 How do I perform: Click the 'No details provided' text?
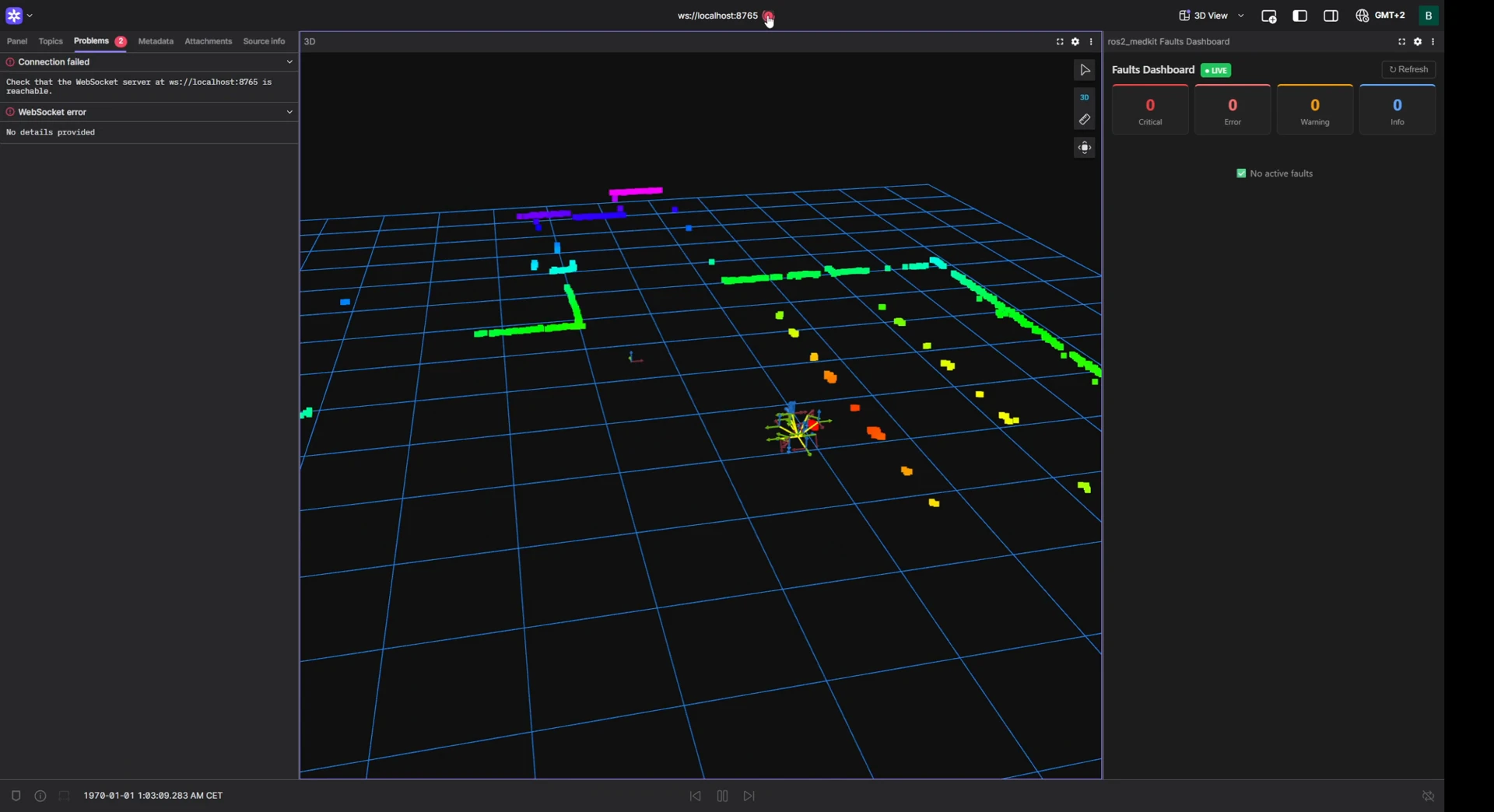[51, 132]
